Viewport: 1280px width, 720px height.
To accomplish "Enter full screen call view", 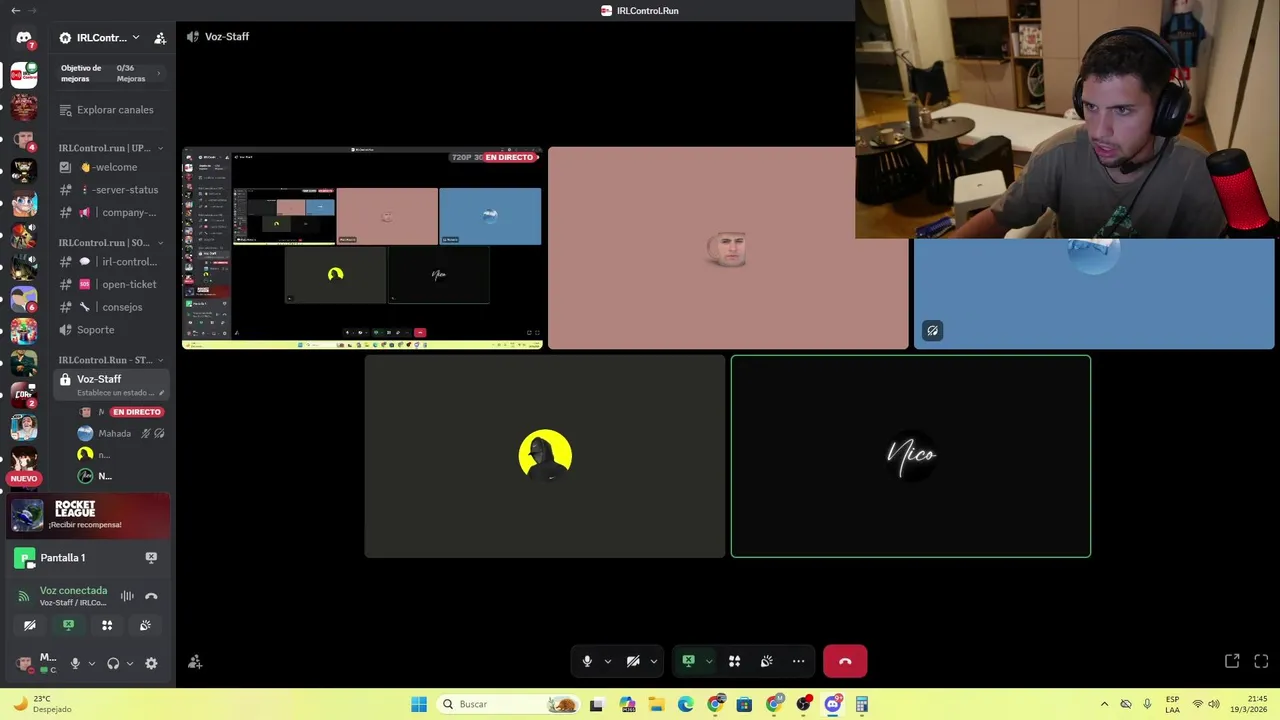I will 1261,661.
